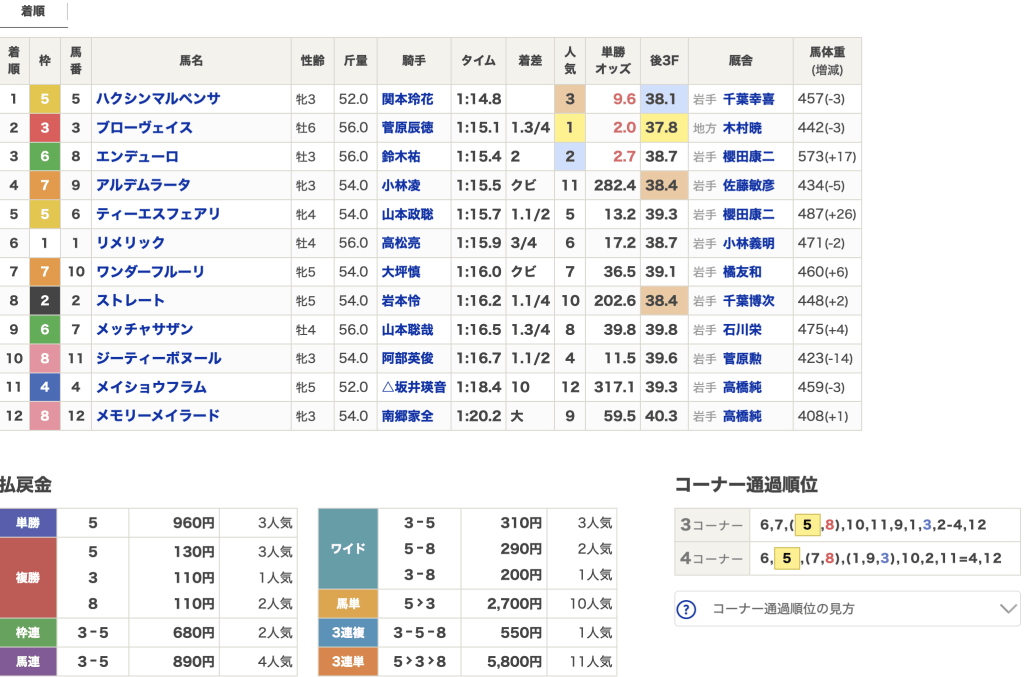Open horse link ジーティーボヌール
The image size is (1024, 677).
point(159,358)
